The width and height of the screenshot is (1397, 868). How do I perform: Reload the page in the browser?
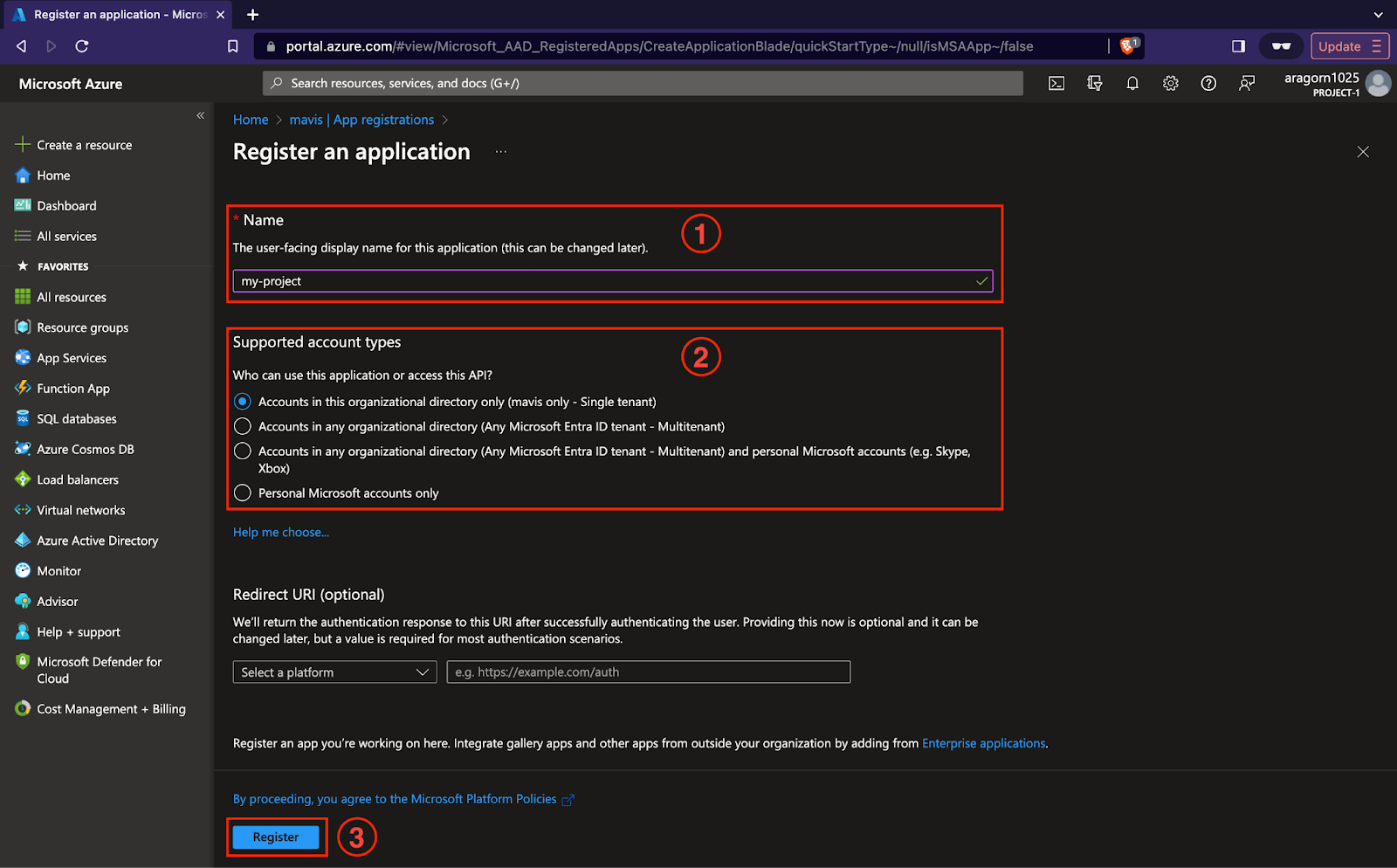[x=82, y=46]
